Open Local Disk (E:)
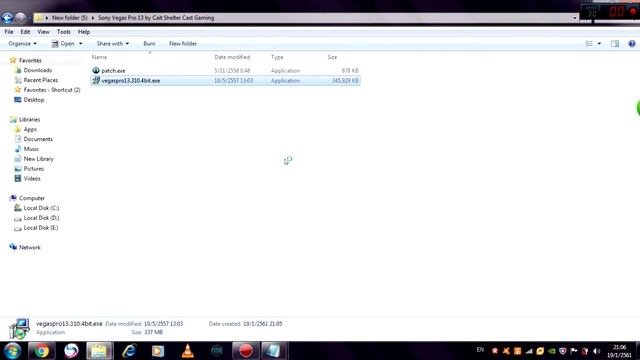Image resolution: width=640 pixels, height=360 pixels. 41,228
